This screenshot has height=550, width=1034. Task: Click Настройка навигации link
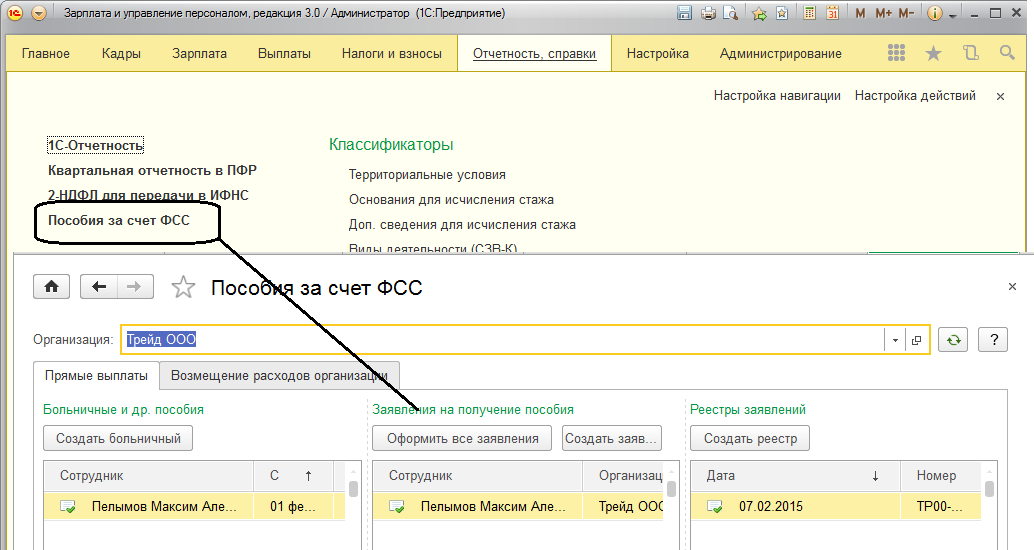777,96
